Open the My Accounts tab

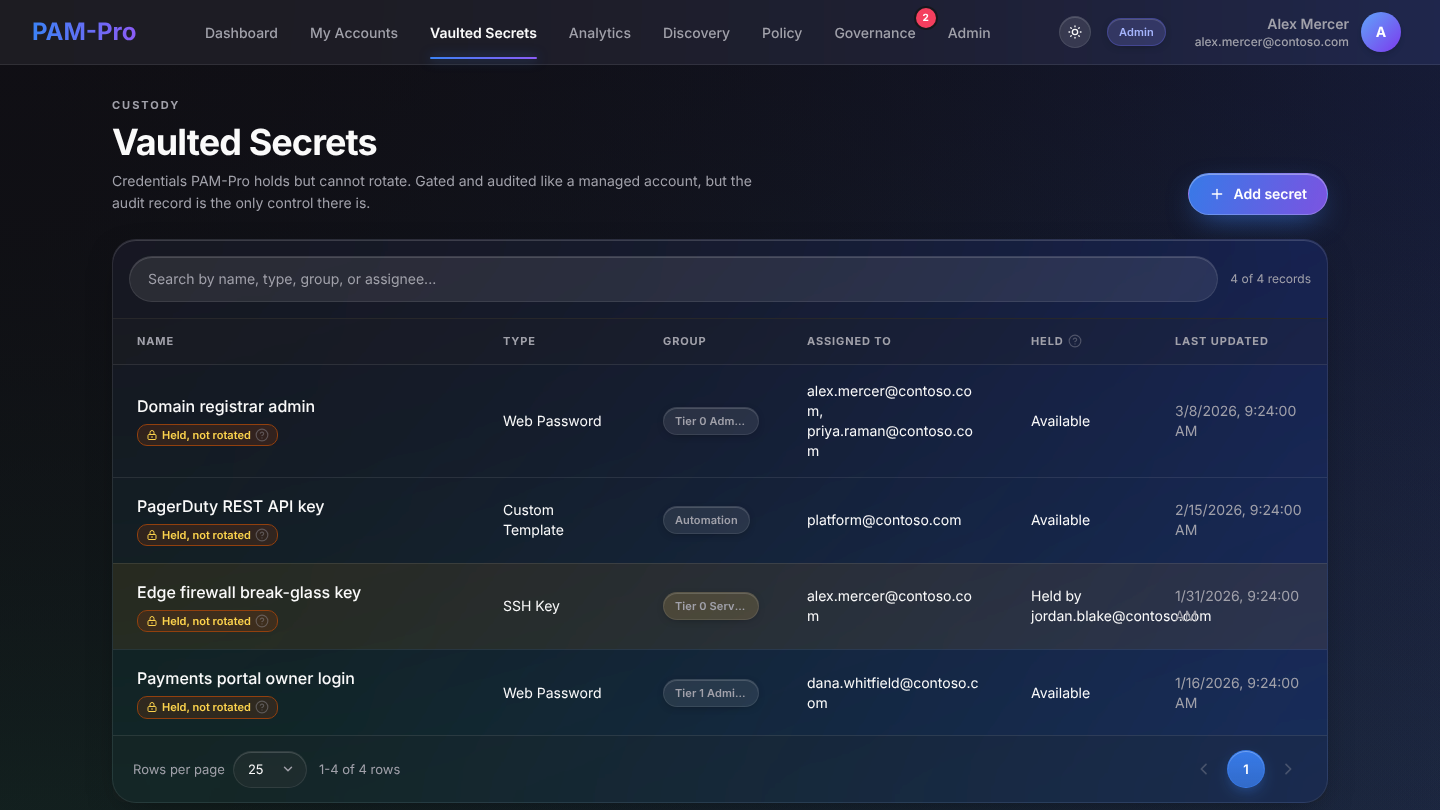(x=354, y=33)
